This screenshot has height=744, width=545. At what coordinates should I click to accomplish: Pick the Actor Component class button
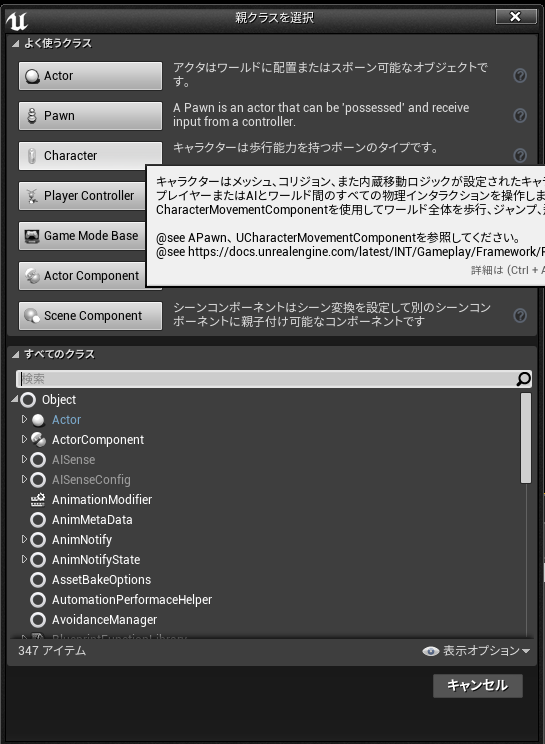click(x=83, y=276)
